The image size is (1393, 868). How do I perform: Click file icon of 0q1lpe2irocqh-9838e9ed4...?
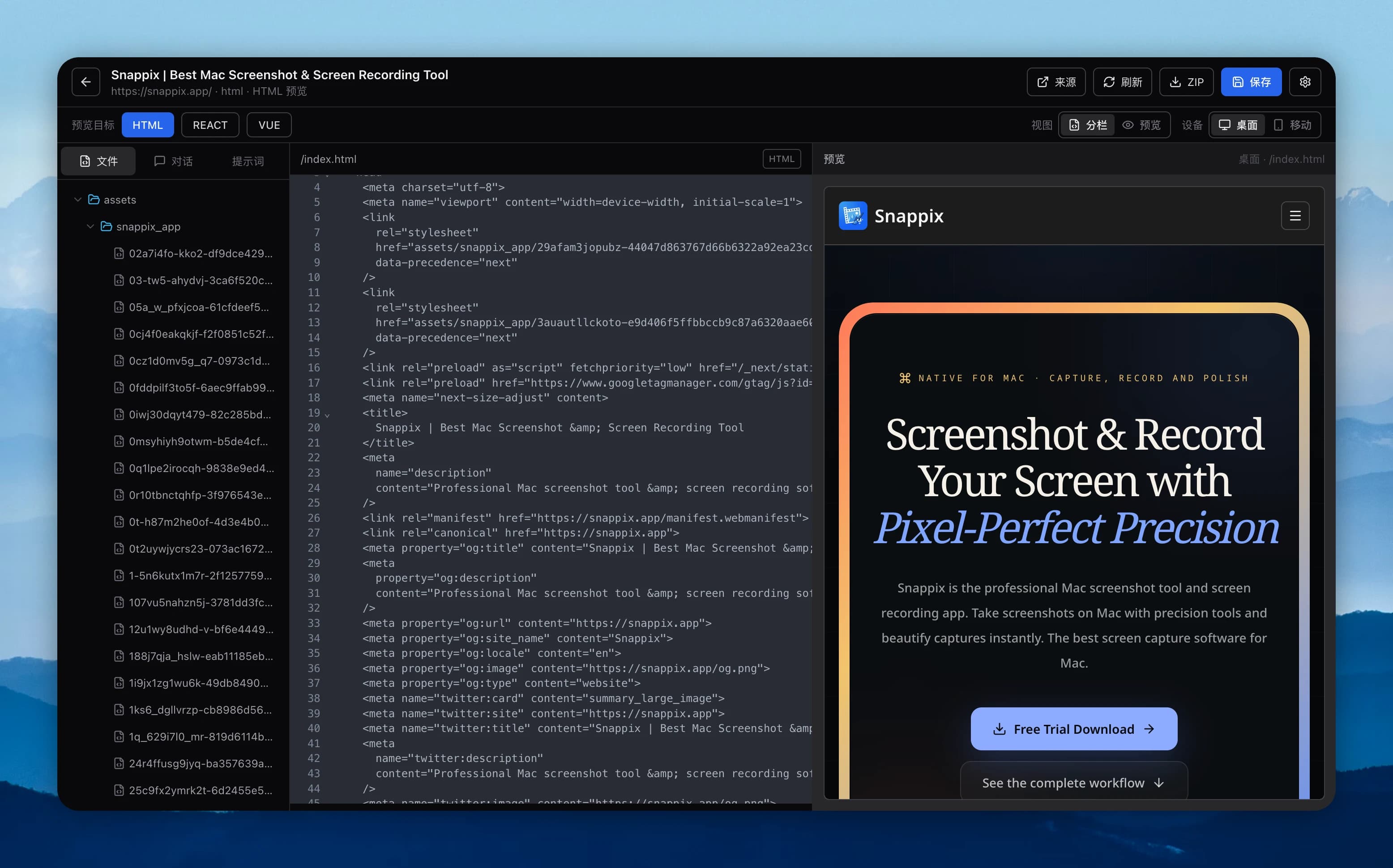click(118, 468)
